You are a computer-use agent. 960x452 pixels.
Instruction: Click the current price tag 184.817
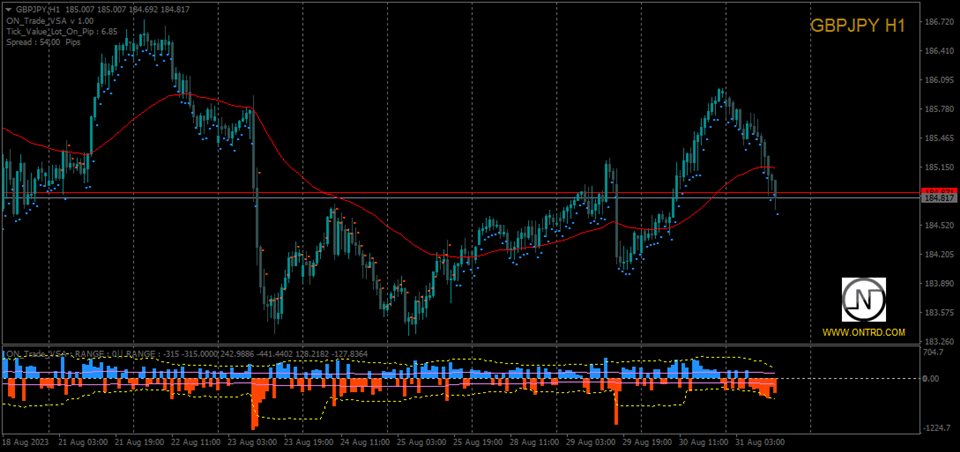[939, 198]
